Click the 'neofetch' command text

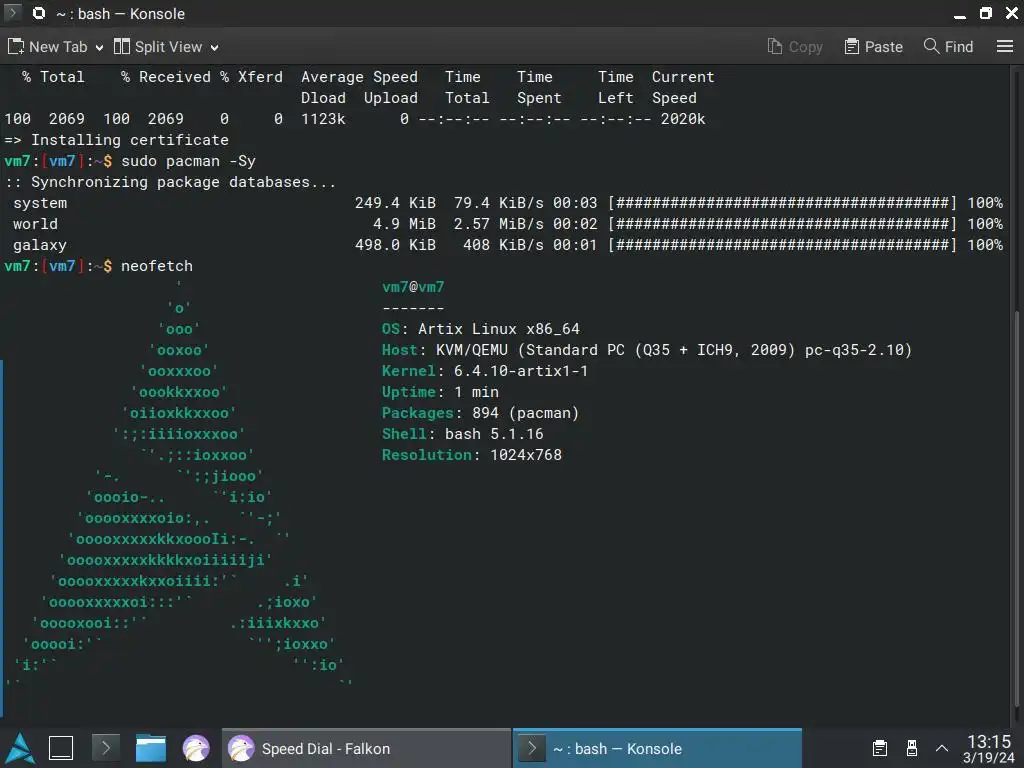[x=157, y=266]
